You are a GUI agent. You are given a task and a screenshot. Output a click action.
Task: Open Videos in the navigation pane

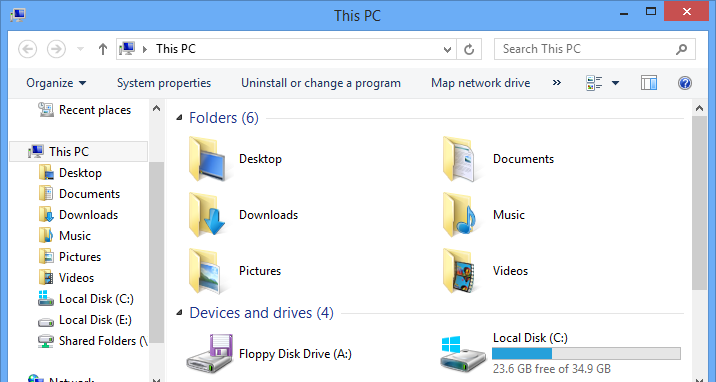[x=66, y=277]
